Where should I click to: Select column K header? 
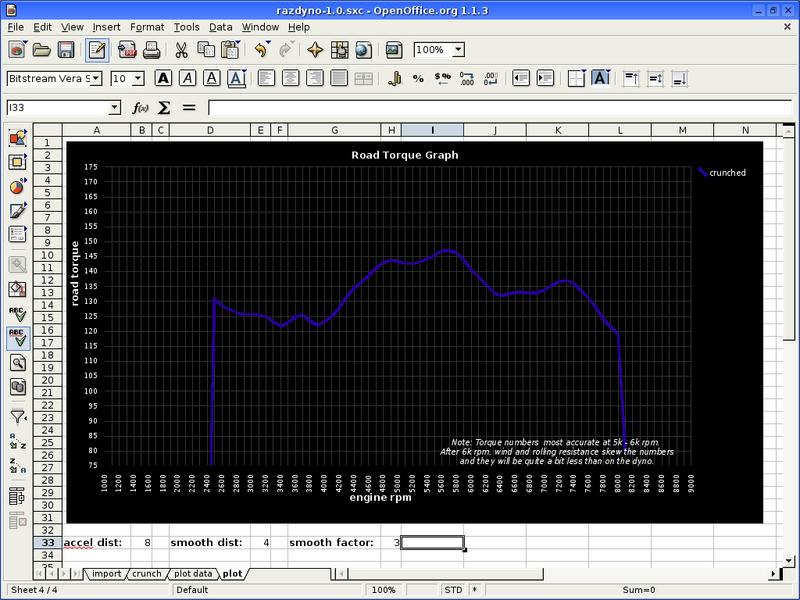pyautogui.click(x=557, y=130)
